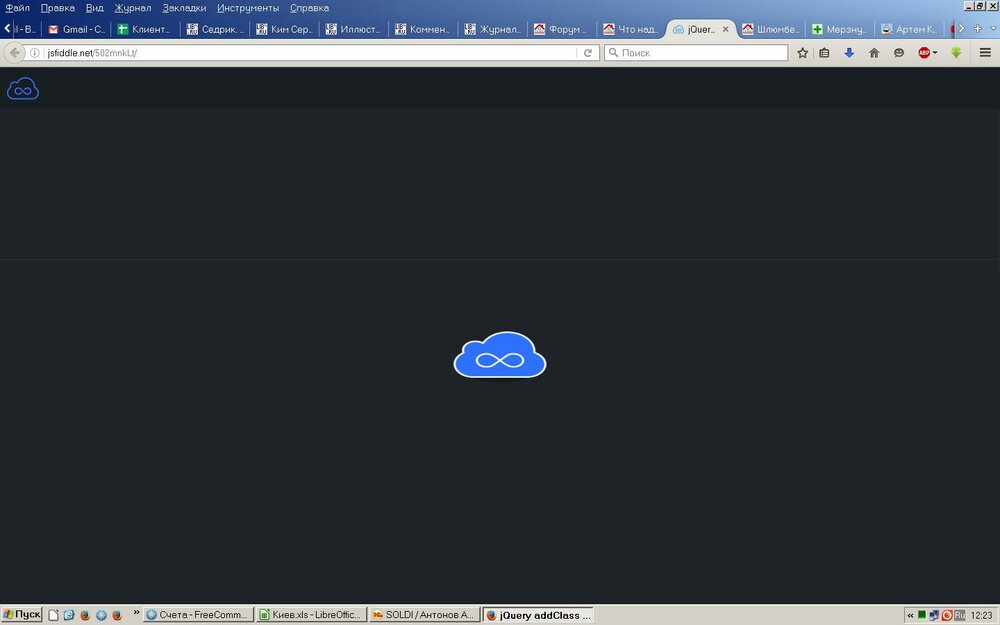Expand the Adblock Plus dropdown arrow
This screenshot has width=1000, height=625.
(935, 53)
